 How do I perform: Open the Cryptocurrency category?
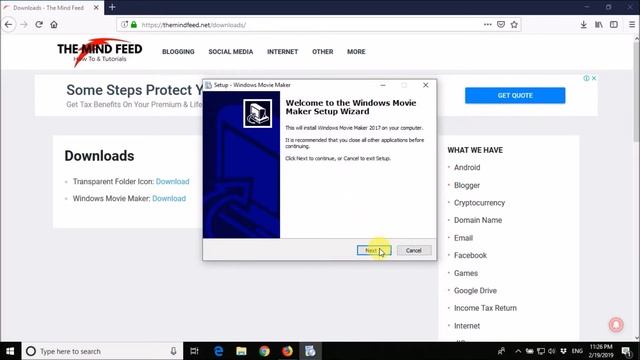[x=479, y=203]
